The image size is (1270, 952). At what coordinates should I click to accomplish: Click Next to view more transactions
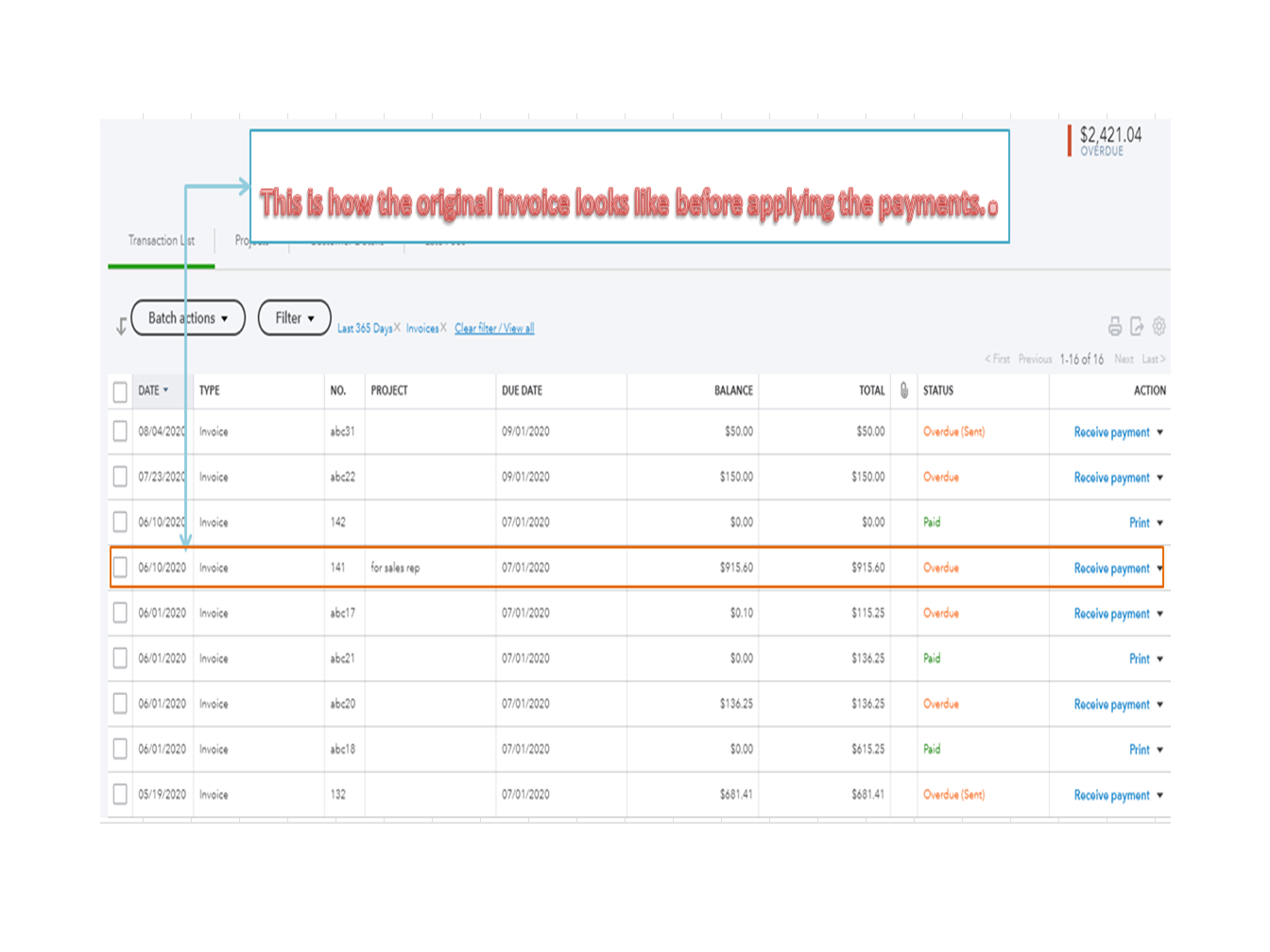[1124, 359]
